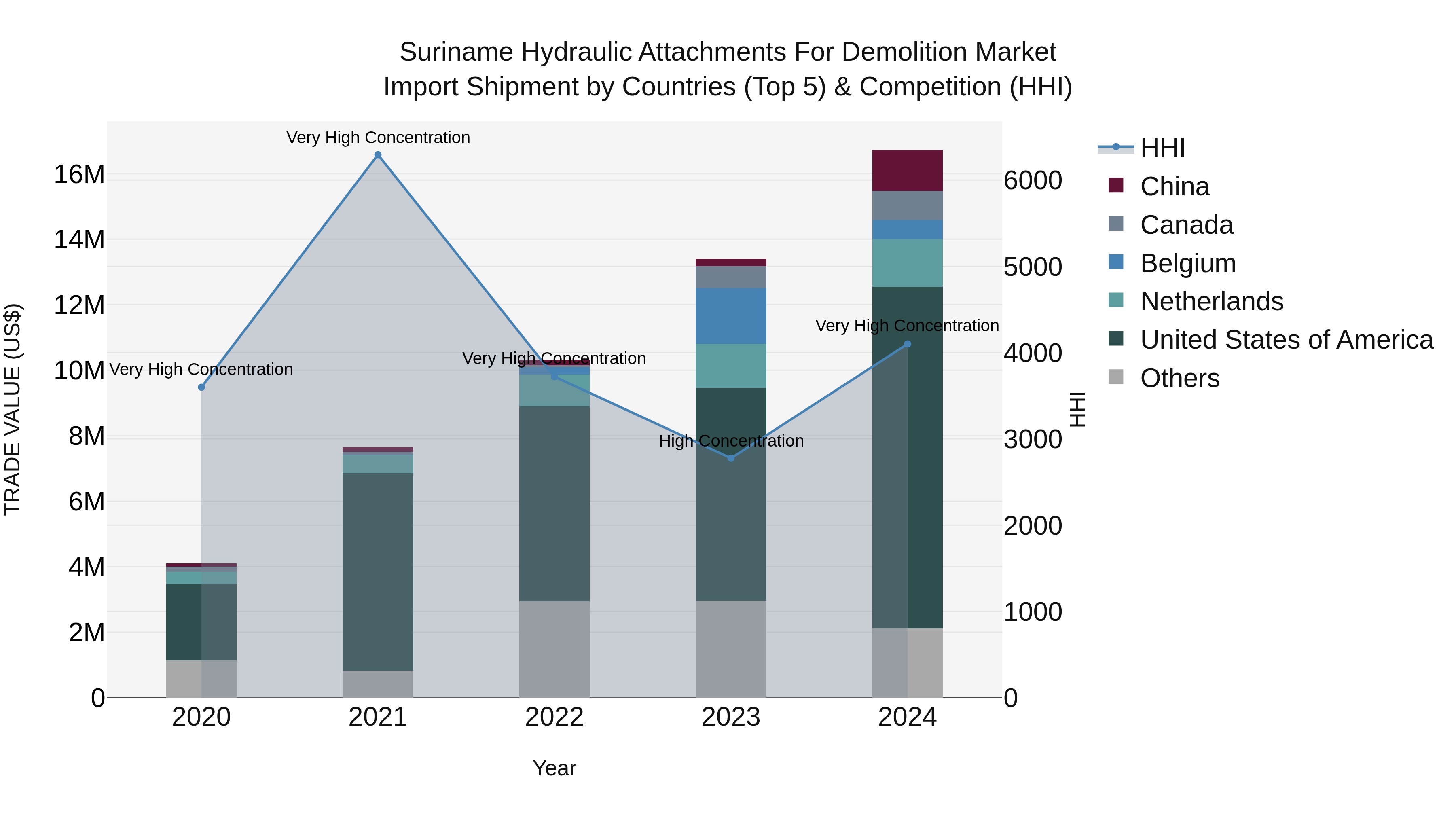Viewport: 1456px width, 819px height.
Task: Click the Netherlands segment of the 2024 bar
Action: (x=907, y=263)
